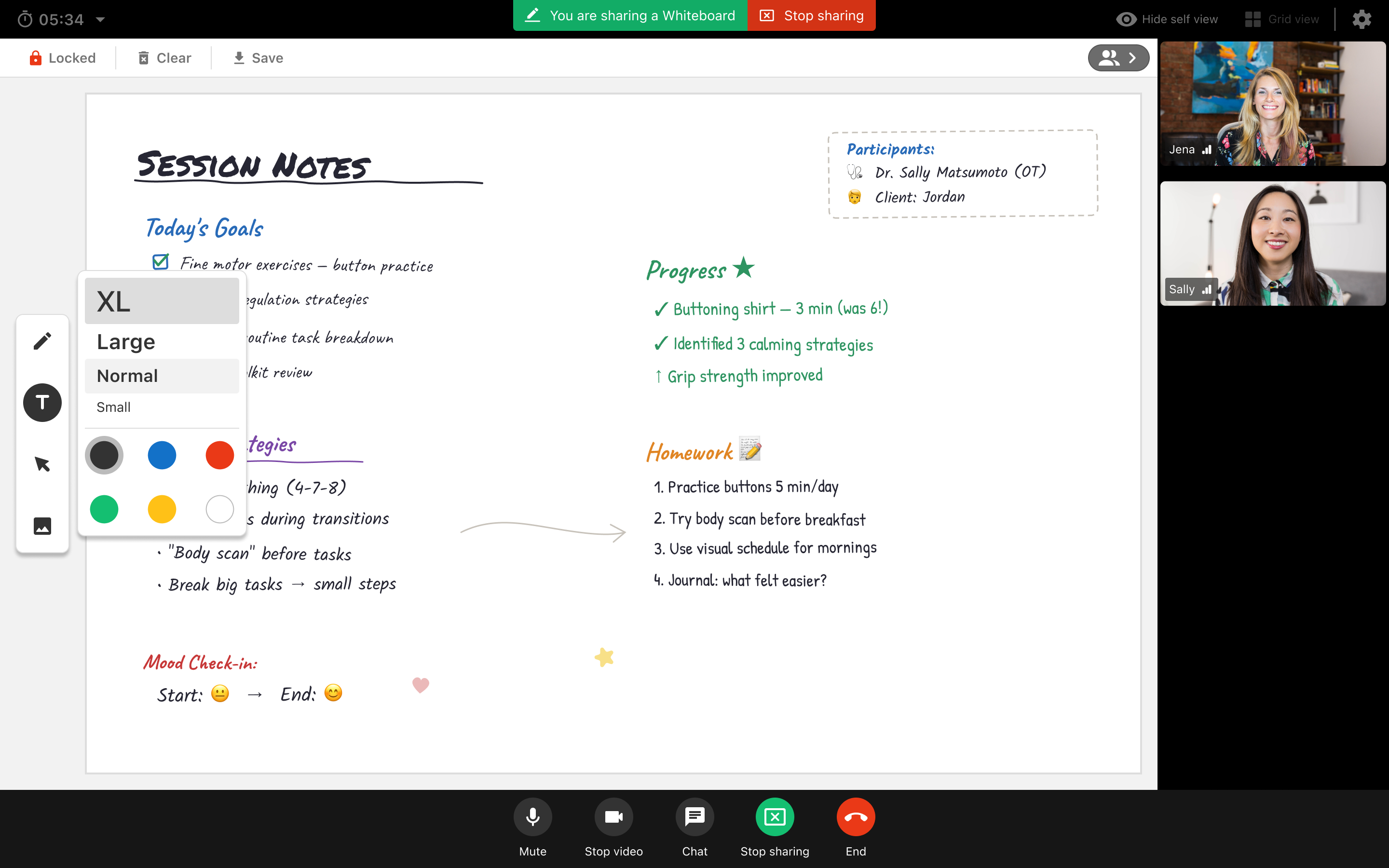Choose the pointer select tool

coord(42,464)
